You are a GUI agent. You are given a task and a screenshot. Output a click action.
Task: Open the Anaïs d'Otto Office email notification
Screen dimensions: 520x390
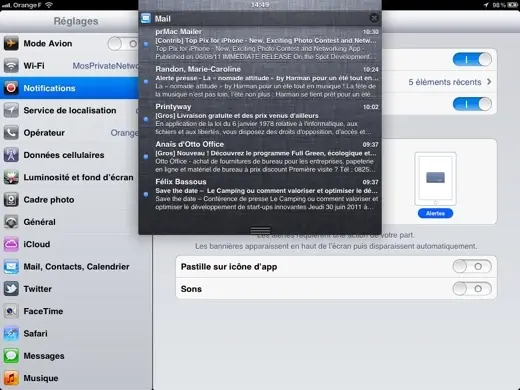(260, 157)
